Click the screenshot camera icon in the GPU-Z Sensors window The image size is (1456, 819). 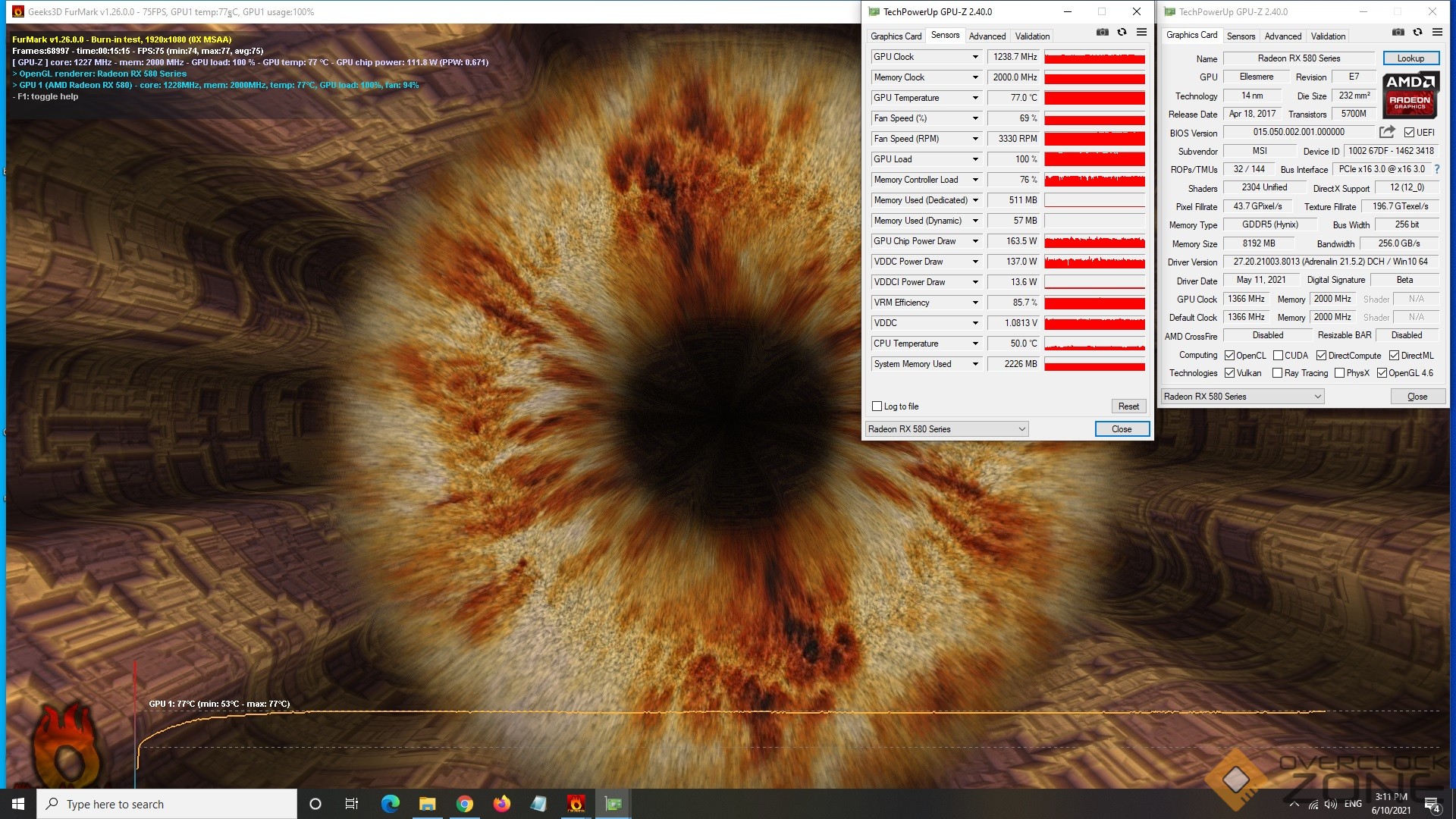pos(1103,32)
